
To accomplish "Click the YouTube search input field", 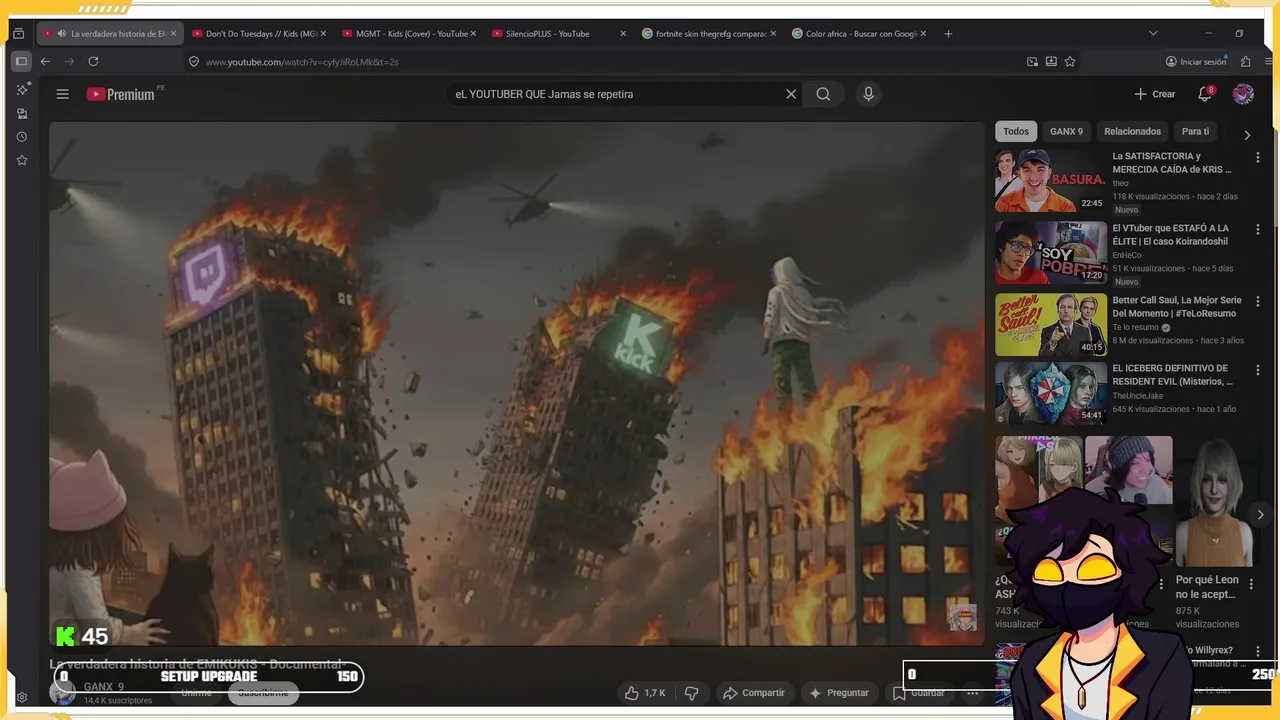I will coord(615,94).
